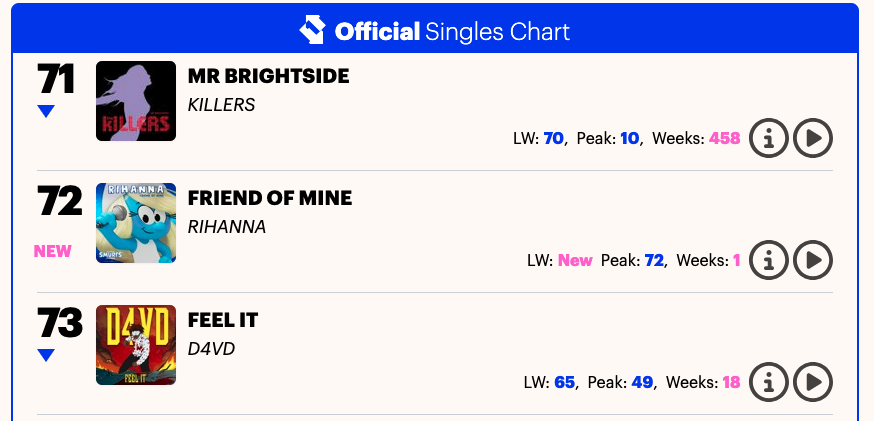
Task: Play the Mr Brightside preview
Action: [x=813, y=138]
